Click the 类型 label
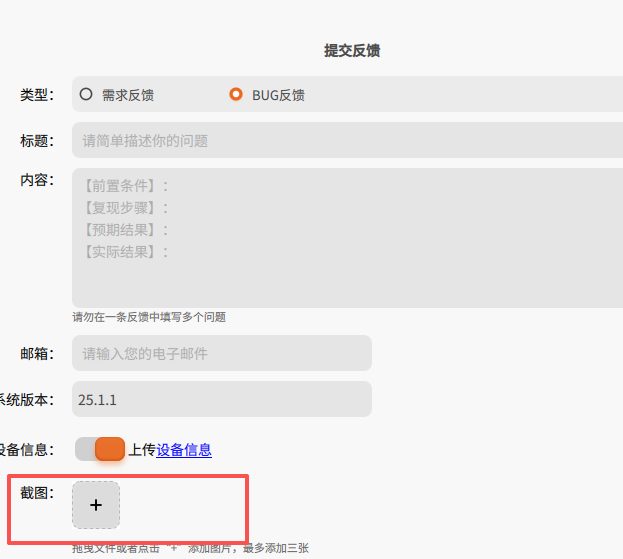The height and width of the screenshot is (559, 623). (37, 95)
